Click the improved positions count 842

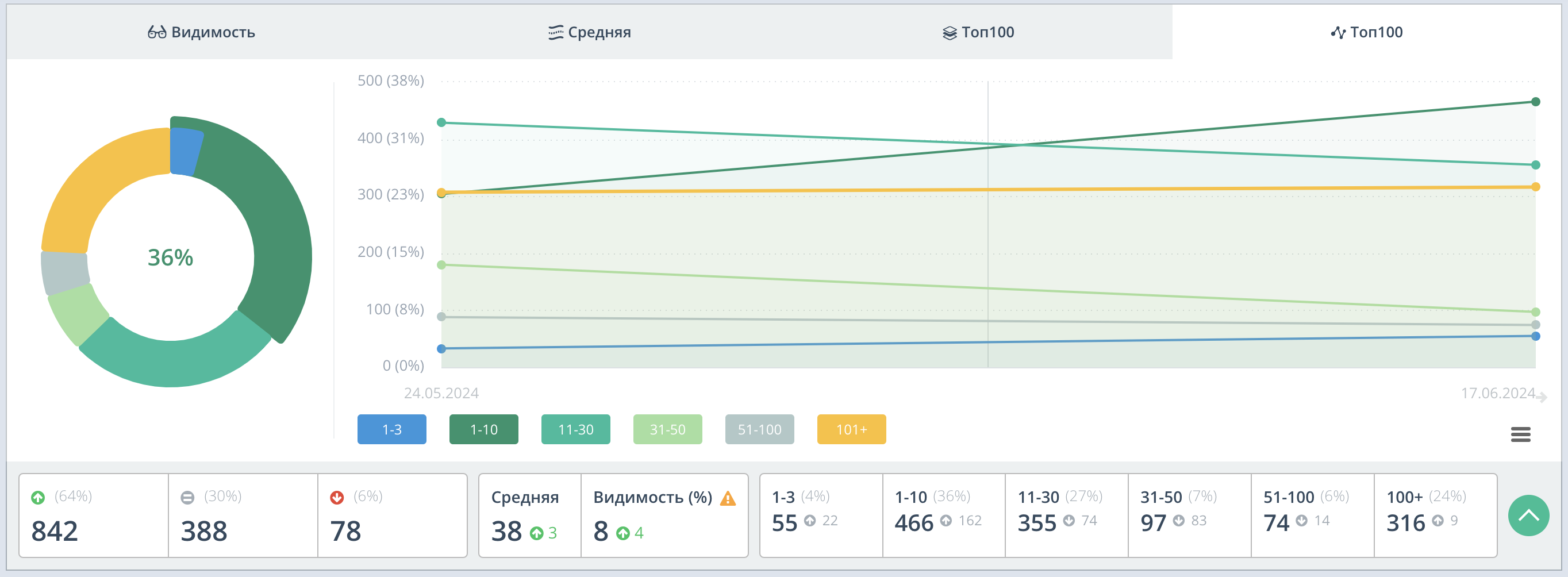point(54,531)
